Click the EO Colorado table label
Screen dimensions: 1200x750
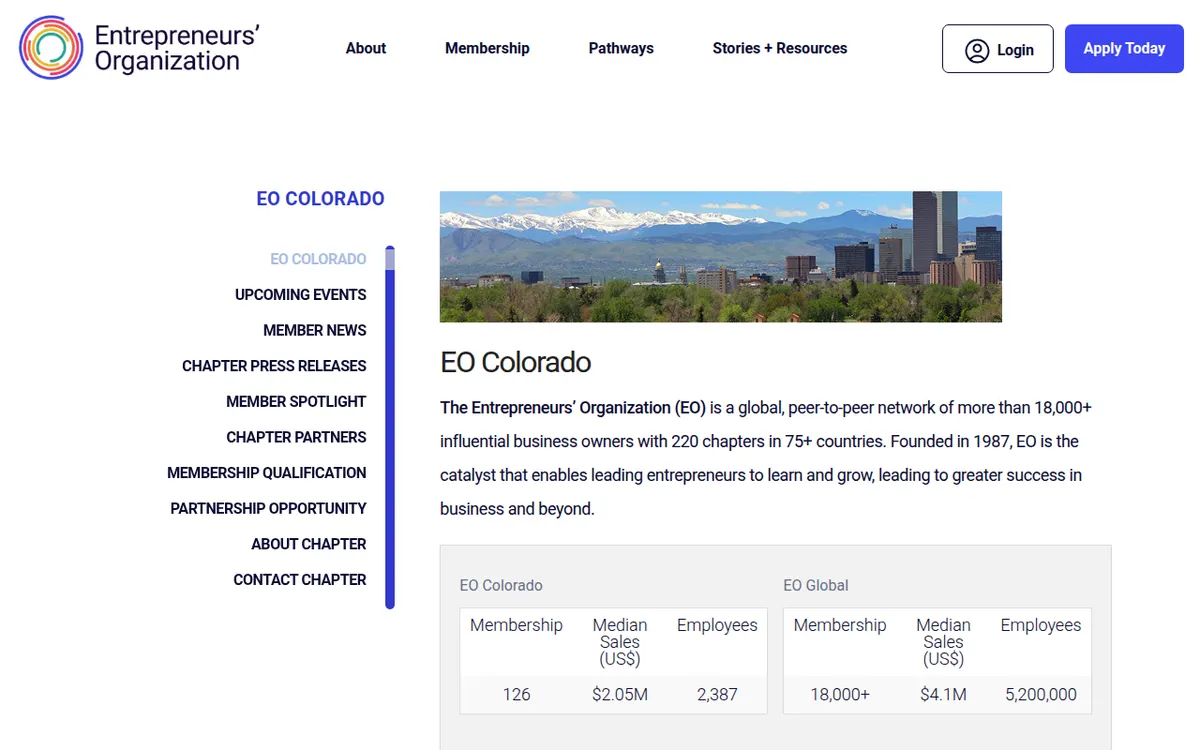click(501, 586)
